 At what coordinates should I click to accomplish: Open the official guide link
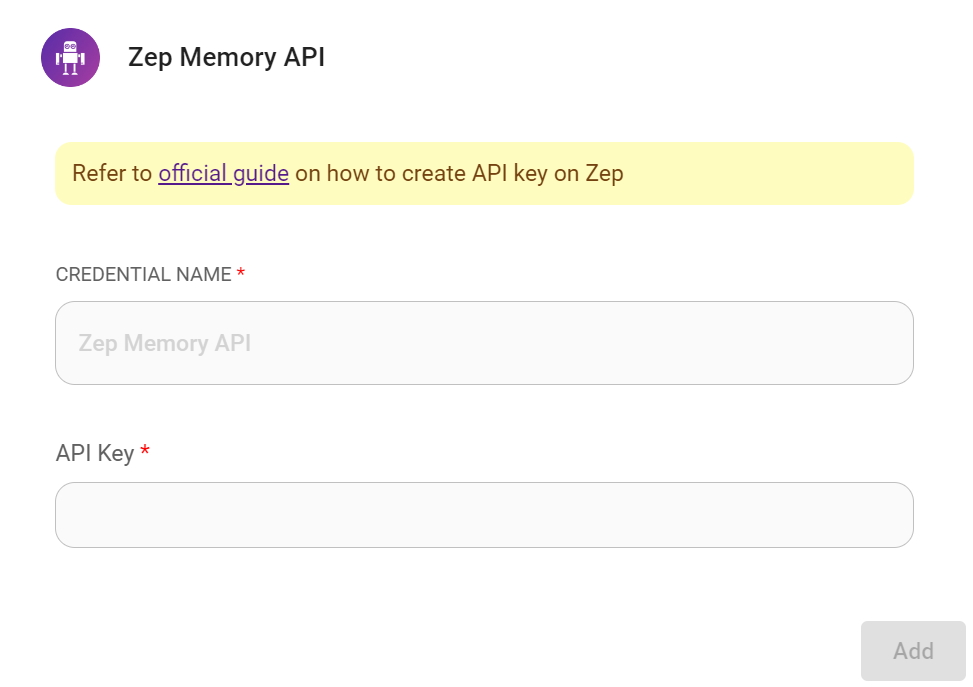223,173
